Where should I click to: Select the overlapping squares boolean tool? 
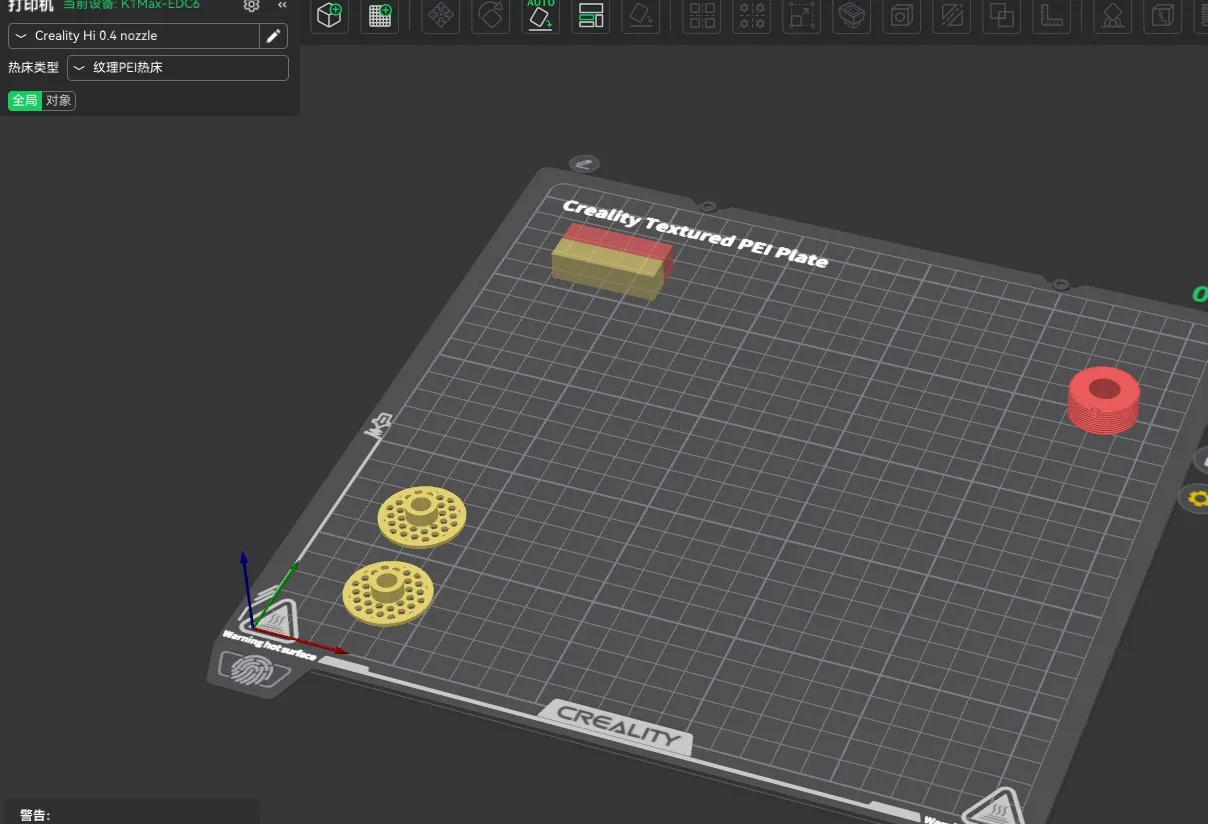coord(1002,16)
